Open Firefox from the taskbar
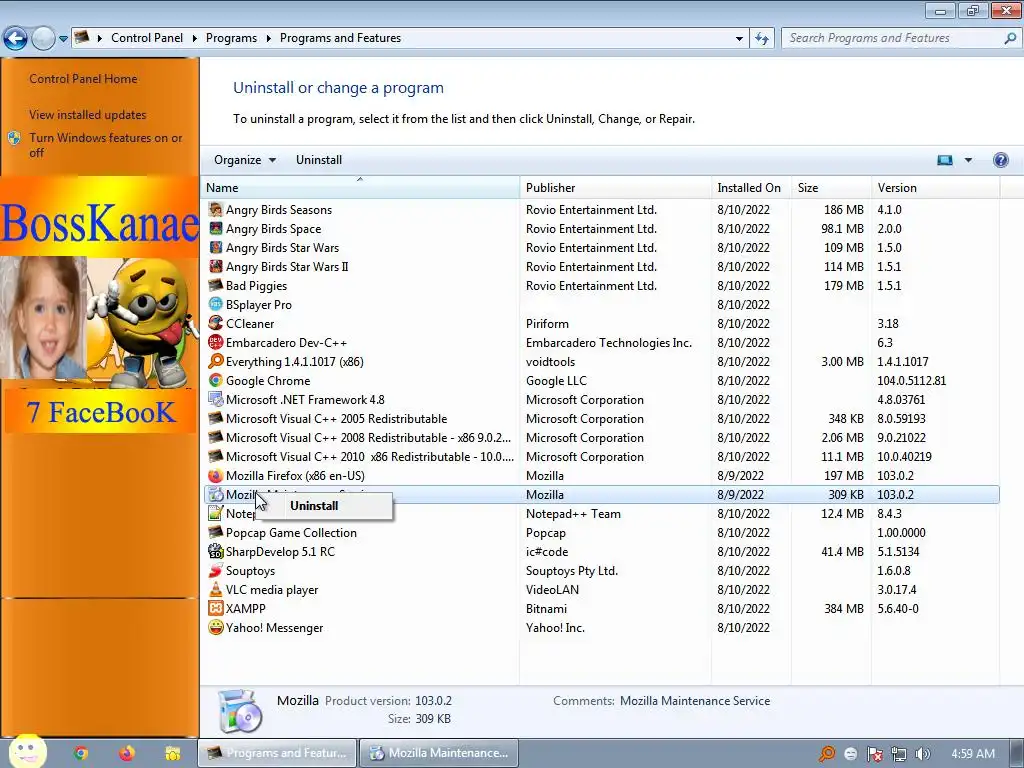This screenshot has width=1024, height=768. pyautogui.click(x=127, y=753)
